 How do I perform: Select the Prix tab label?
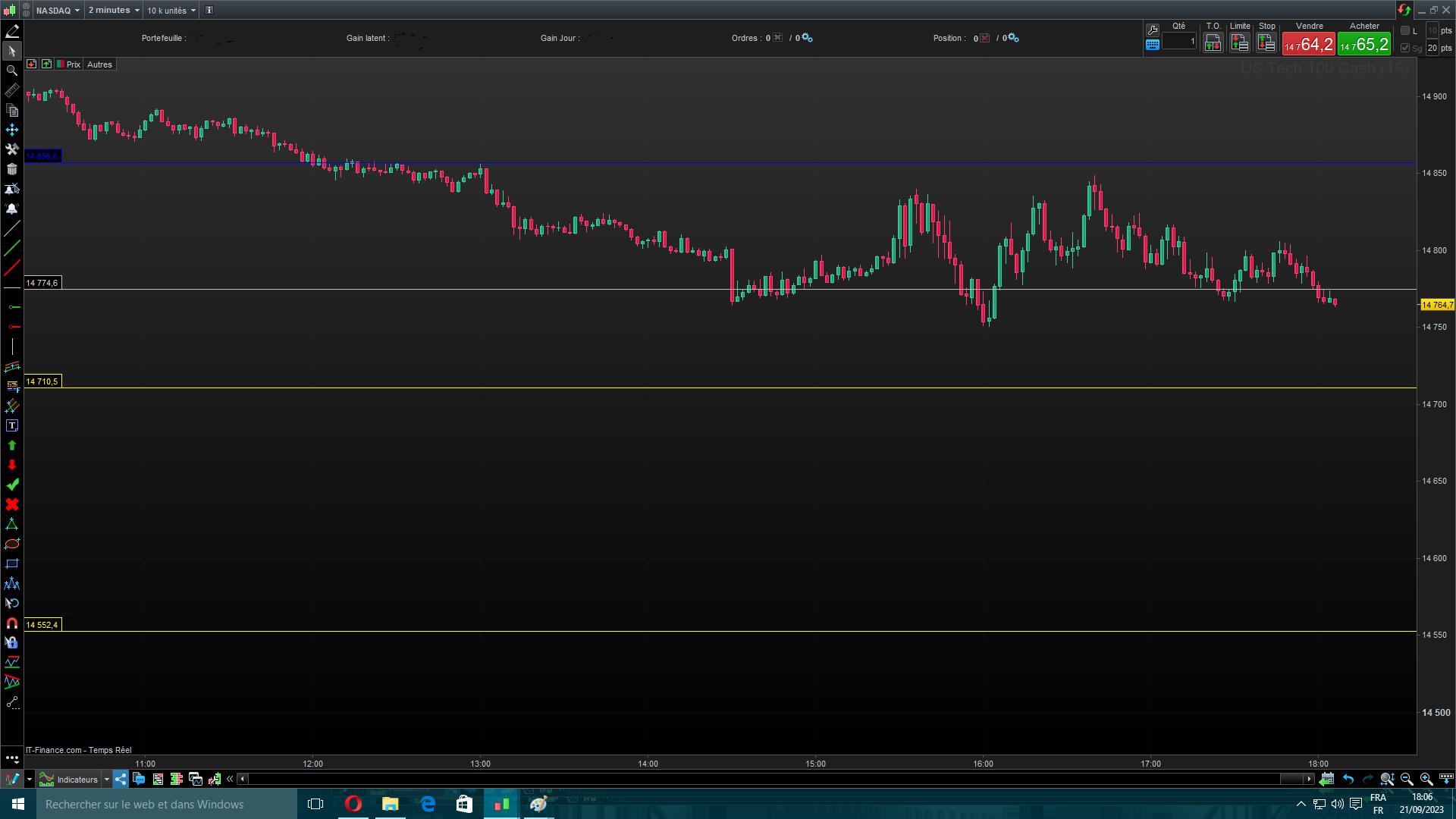(x=73, y=64)
